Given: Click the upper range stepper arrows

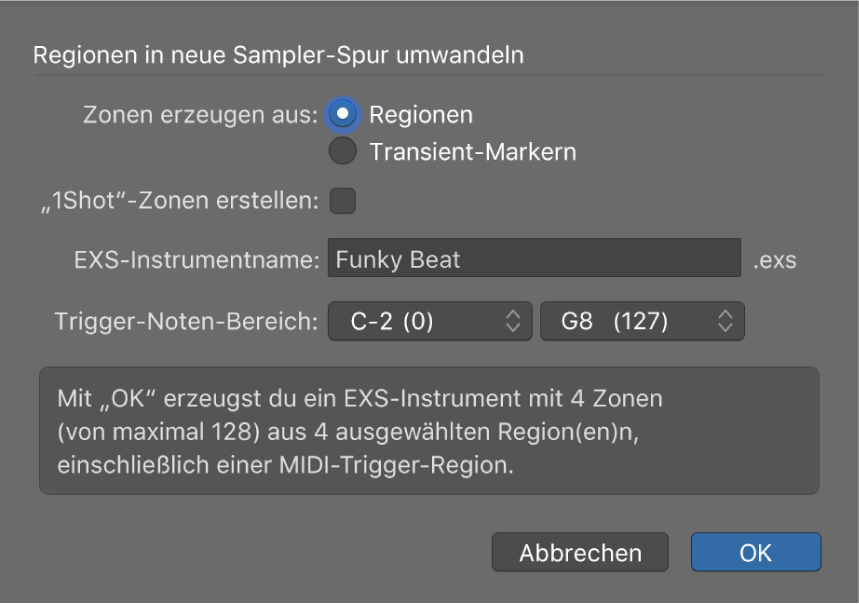Looking at the screenshot, I should pyautogui.click(x=514, y=321).
